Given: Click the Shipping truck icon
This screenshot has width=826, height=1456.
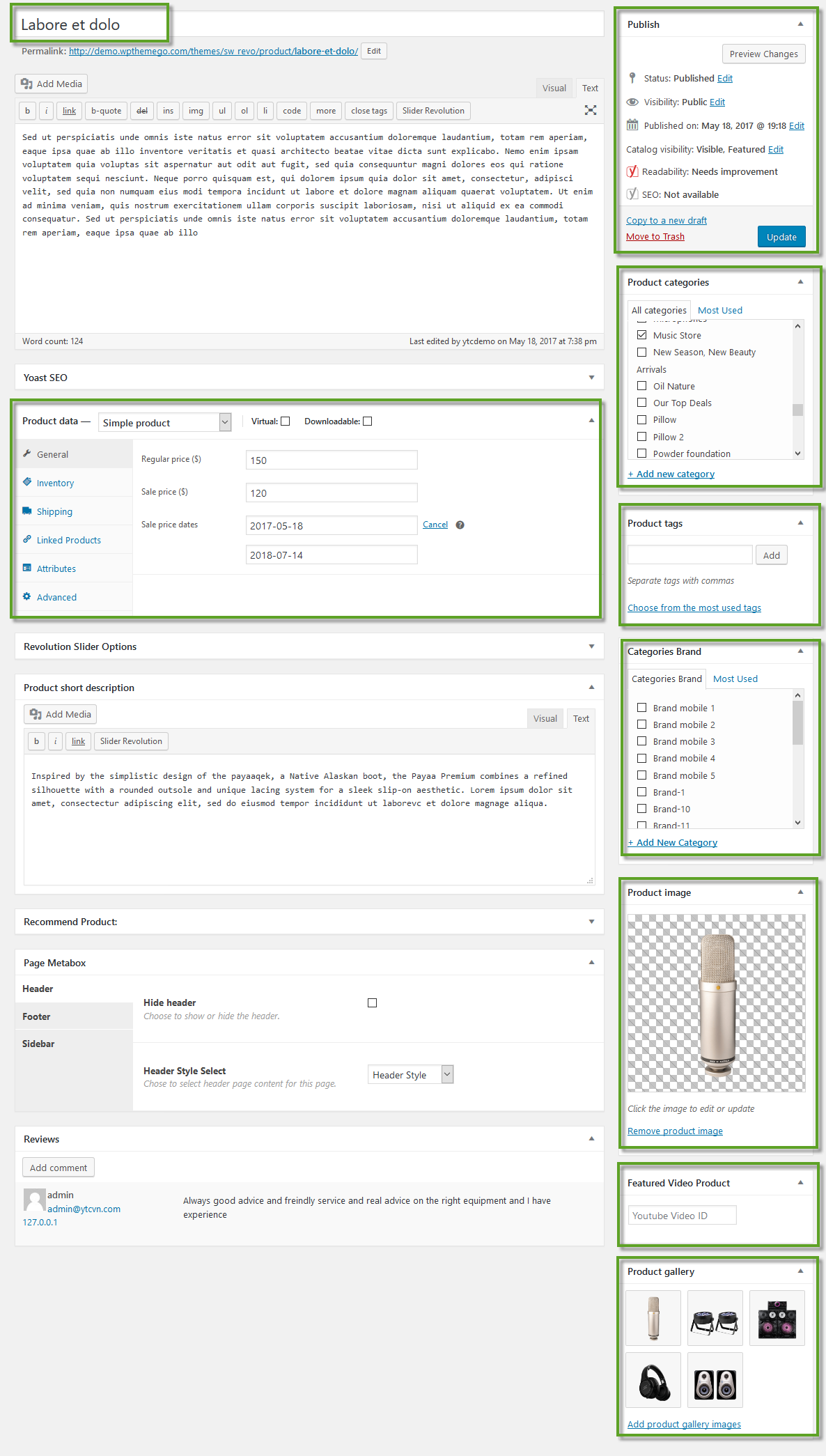Looking at the screenshot, I should pos(27,511).
